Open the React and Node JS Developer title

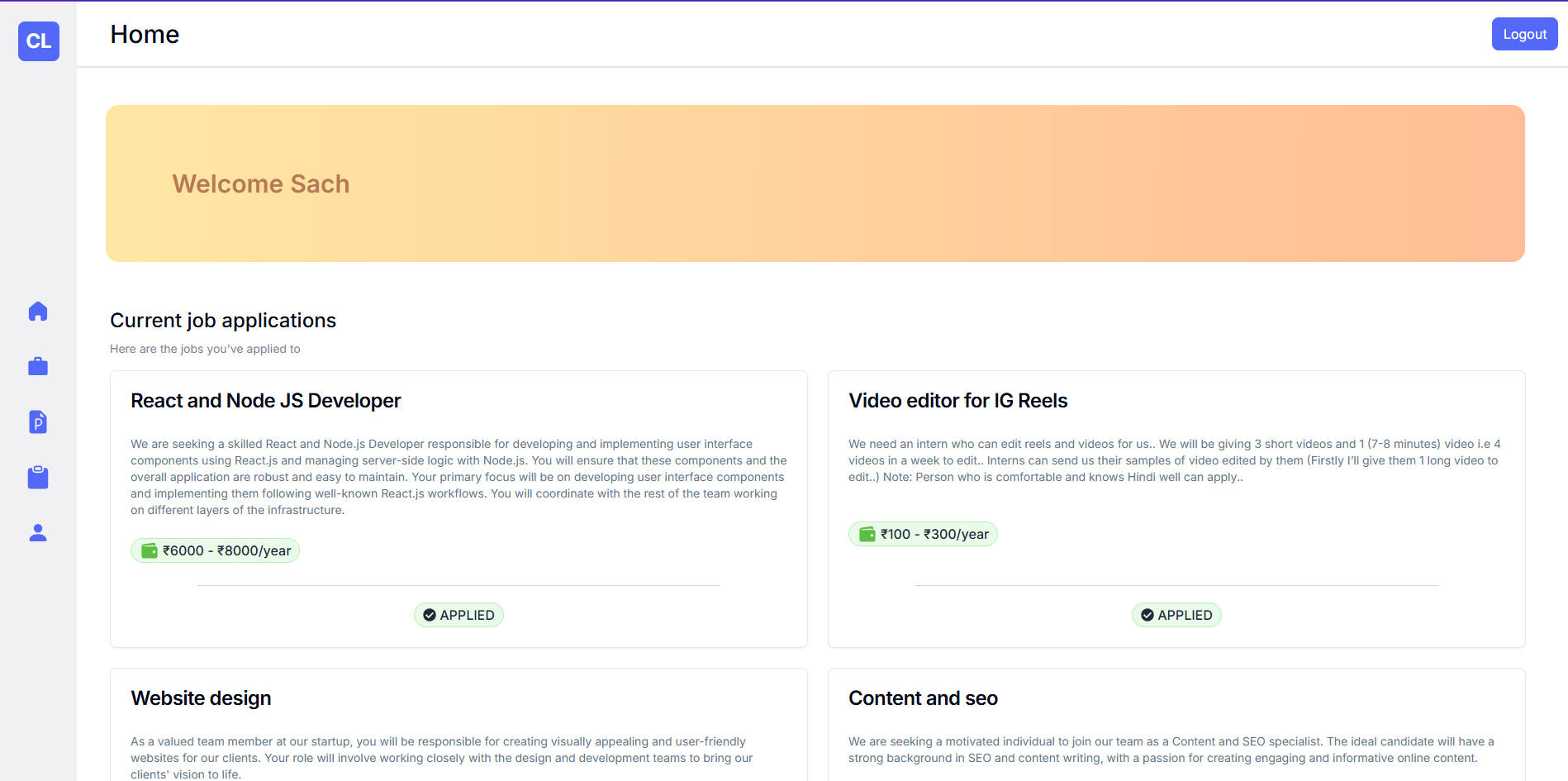pos(266,401)
